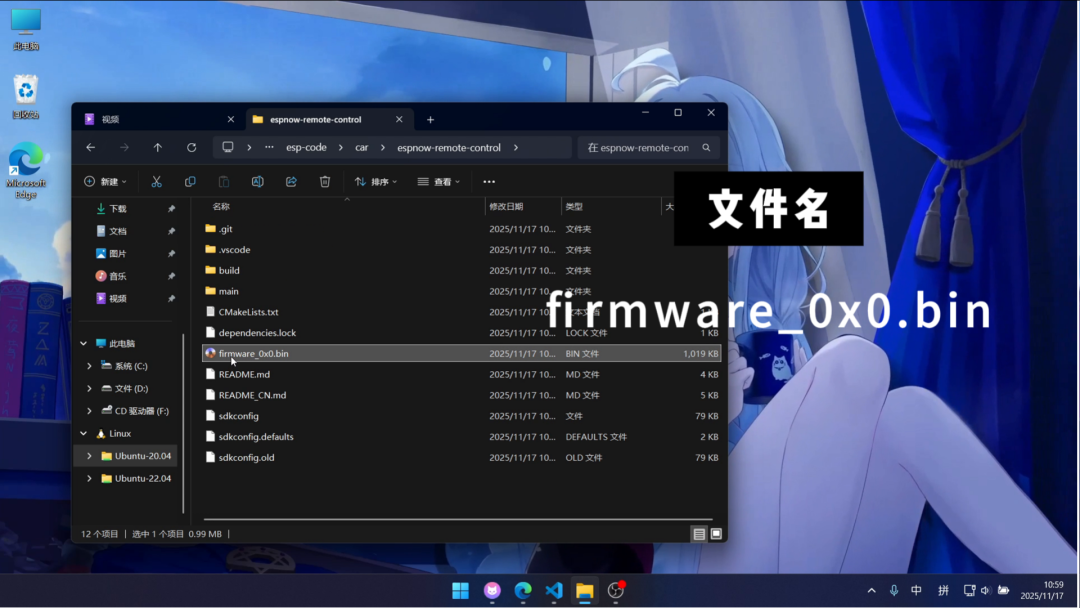The image size is (1080, 608).
Task: Click the Delete trash icon
Action: (325, 182)
